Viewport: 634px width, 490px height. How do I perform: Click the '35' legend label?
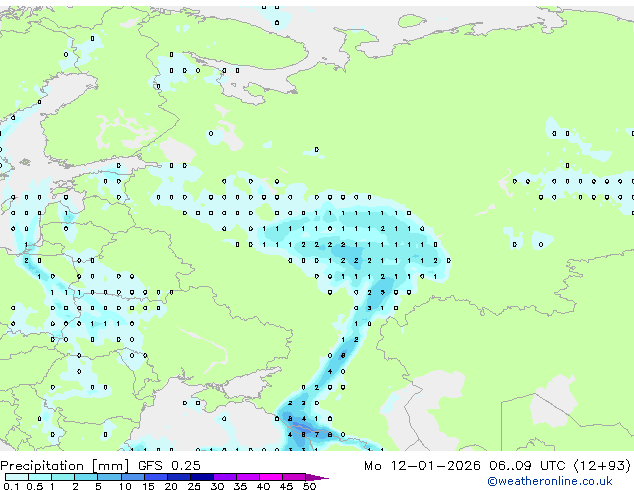tap(241, 486)
